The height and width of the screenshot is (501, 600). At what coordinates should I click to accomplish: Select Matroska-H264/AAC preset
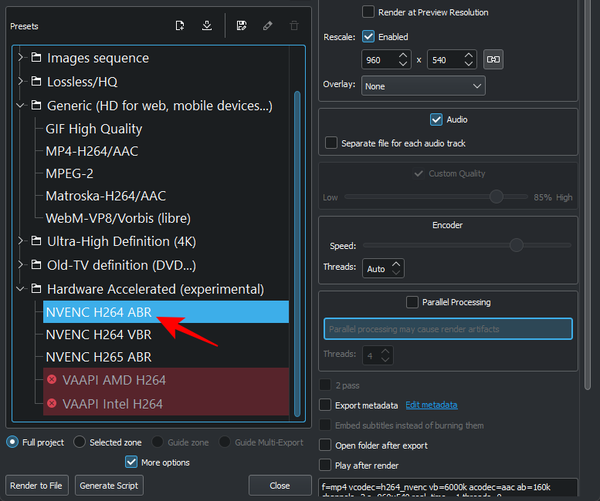106,196
